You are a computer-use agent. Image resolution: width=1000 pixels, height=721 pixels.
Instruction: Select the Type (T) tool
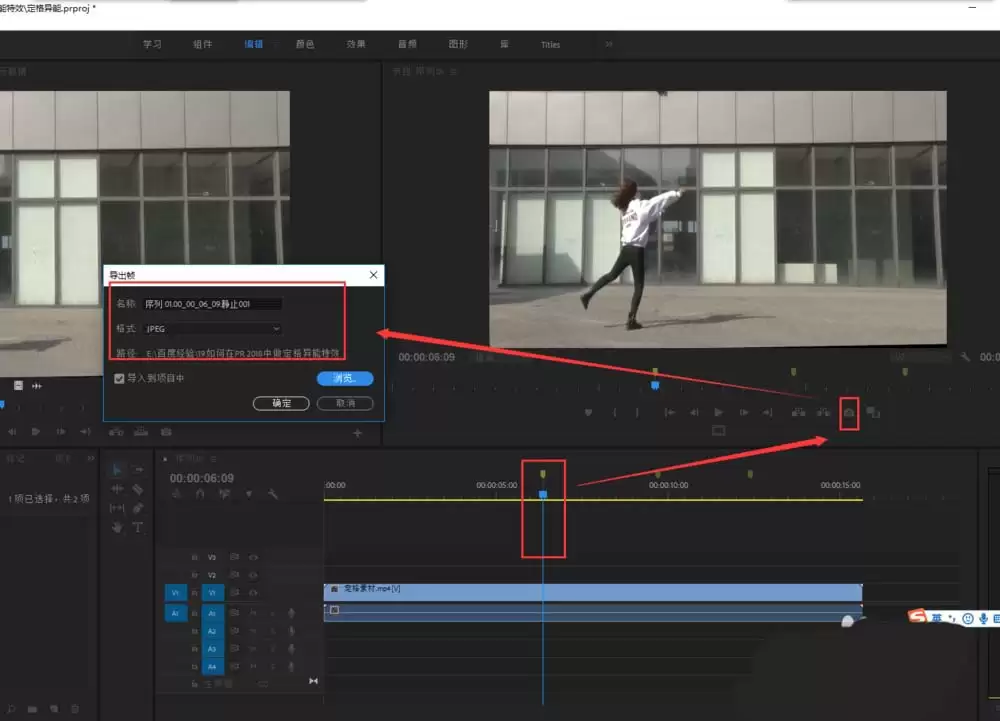pos(137,527)
